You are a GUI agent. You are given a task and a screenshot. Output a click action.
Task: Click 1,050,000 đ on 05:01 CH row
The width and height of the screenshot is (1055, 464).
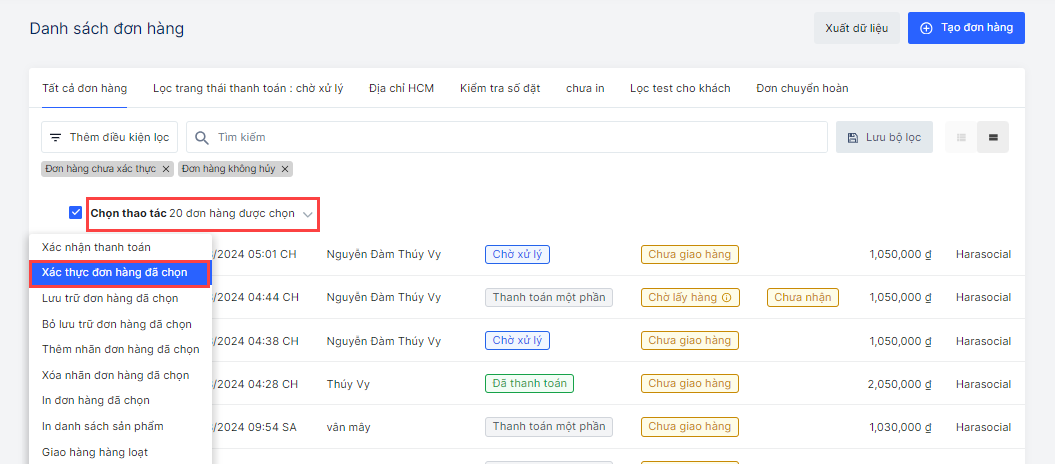[900, 254]
